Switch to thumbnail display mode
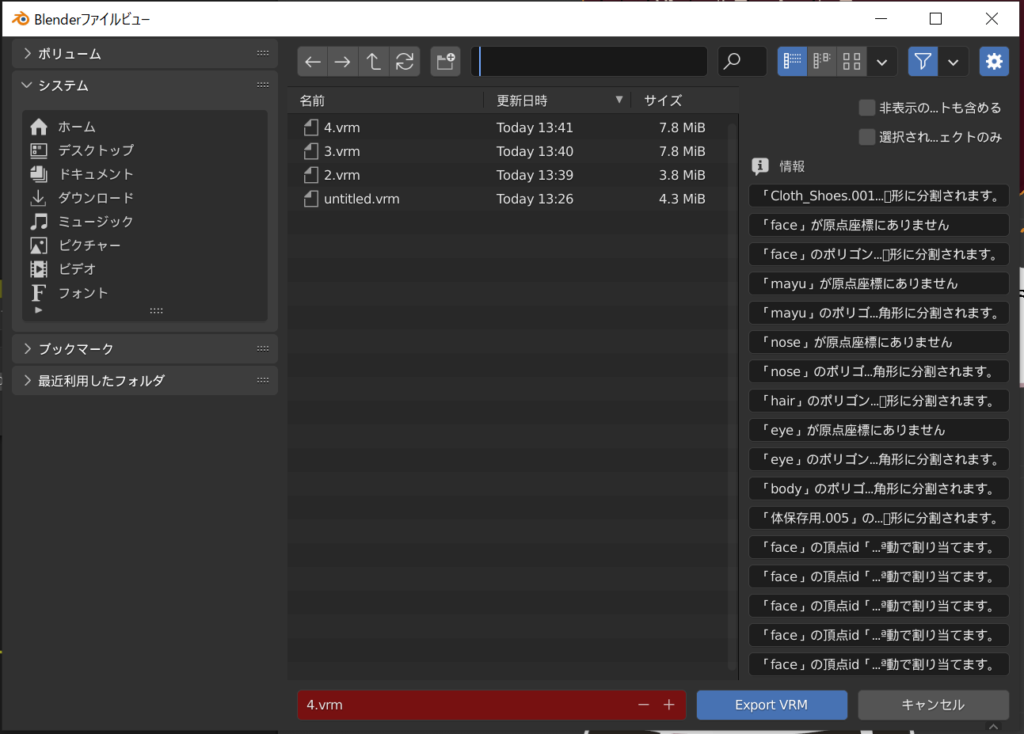1024x734 pixels. tap(851, 61)
